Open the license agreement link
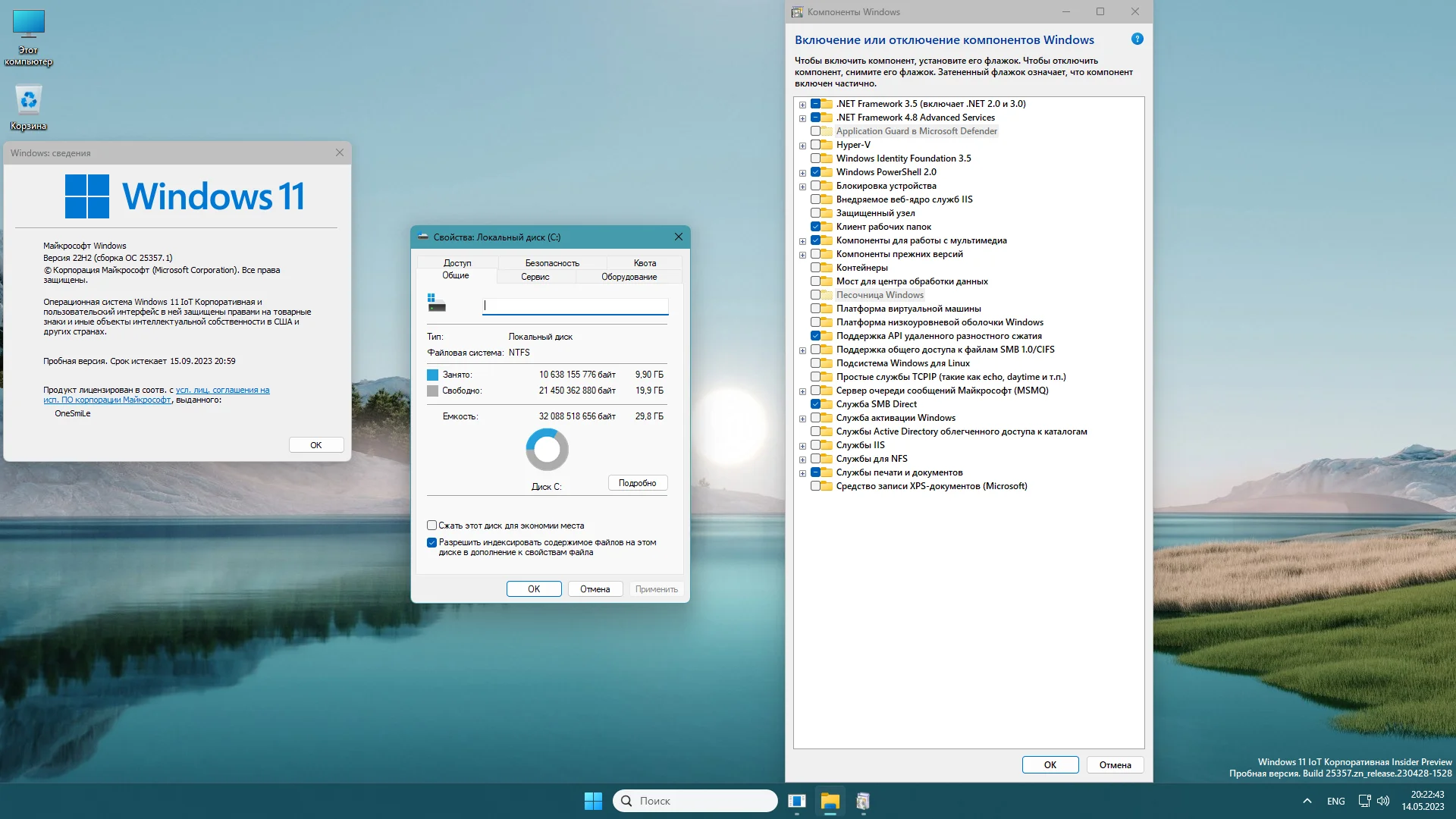Screen dimensions: 1456x819 click(x=222, y=390)
